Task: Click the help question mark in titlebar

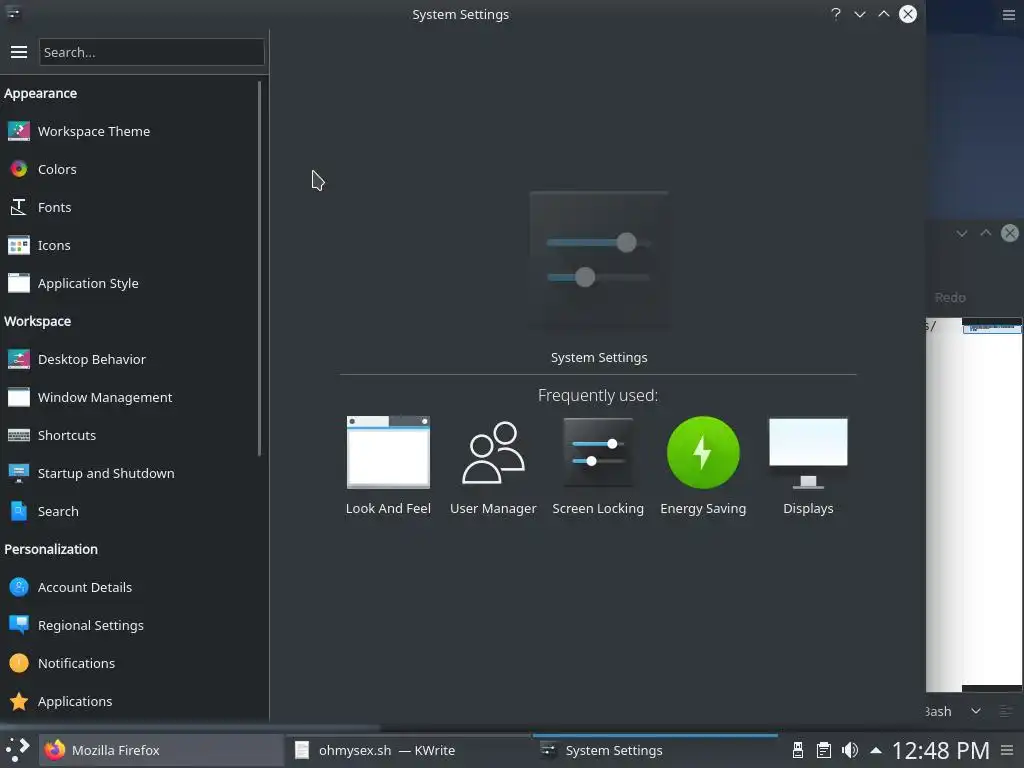Action: pos(836,14)
